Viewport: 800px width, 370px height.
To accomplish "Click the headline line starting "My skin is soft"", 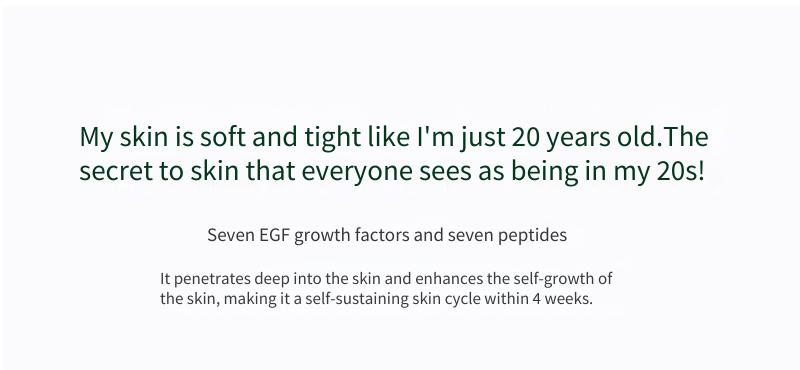I will tap(394, 138).
